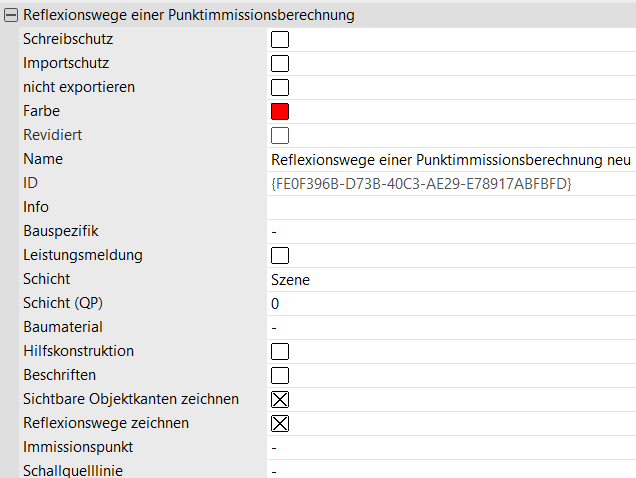Click the empty Info field
636x478 pixels.
pyautogui.click(x=450, y=207)
